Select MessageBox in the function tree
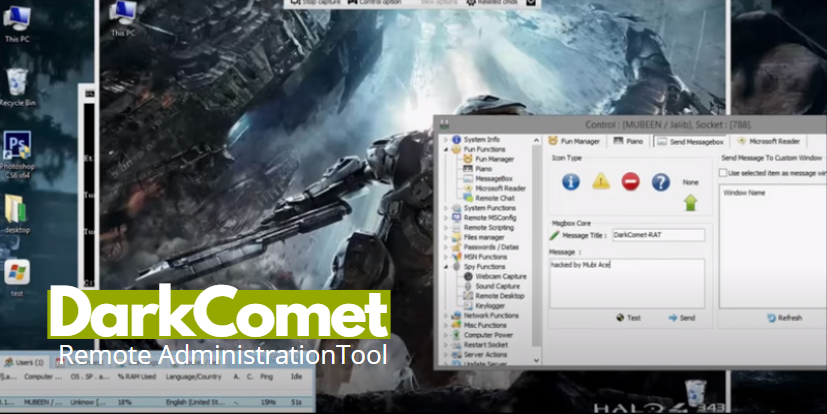This screenshot has height=414, width=827. pyautogui.click(x=494, y=179)
